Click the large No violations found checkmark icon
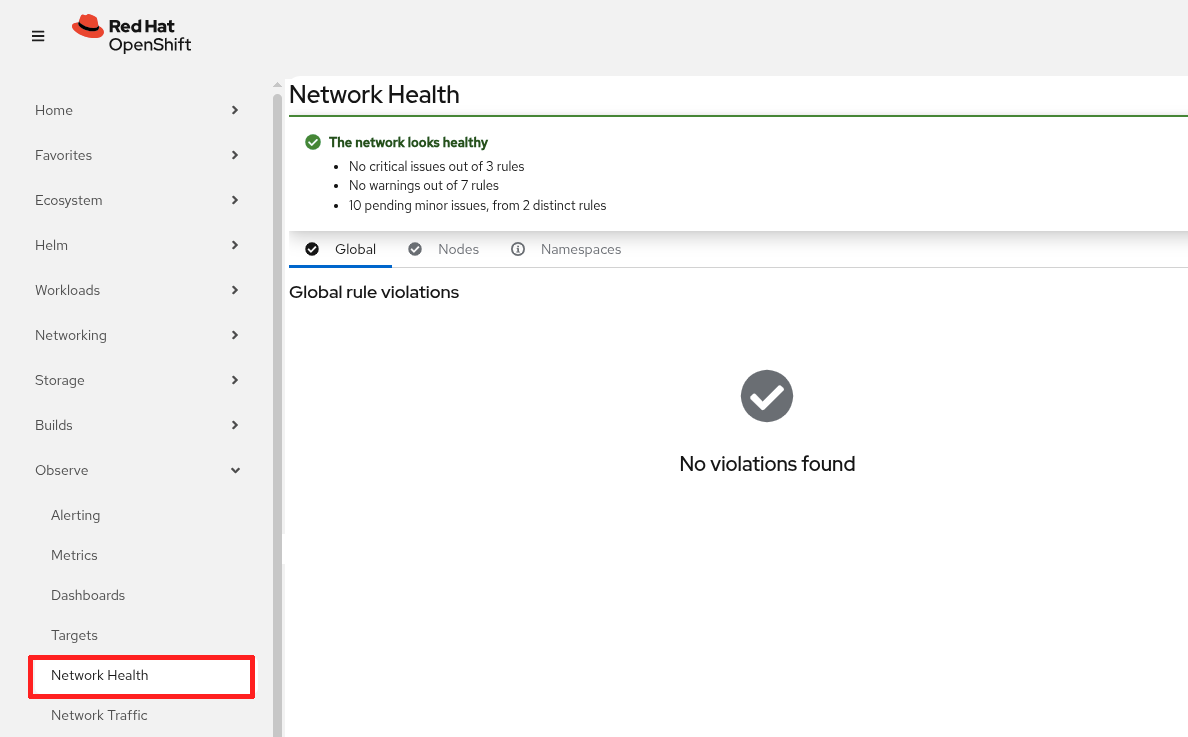The image size is (1188, 737). pos(766,396)
